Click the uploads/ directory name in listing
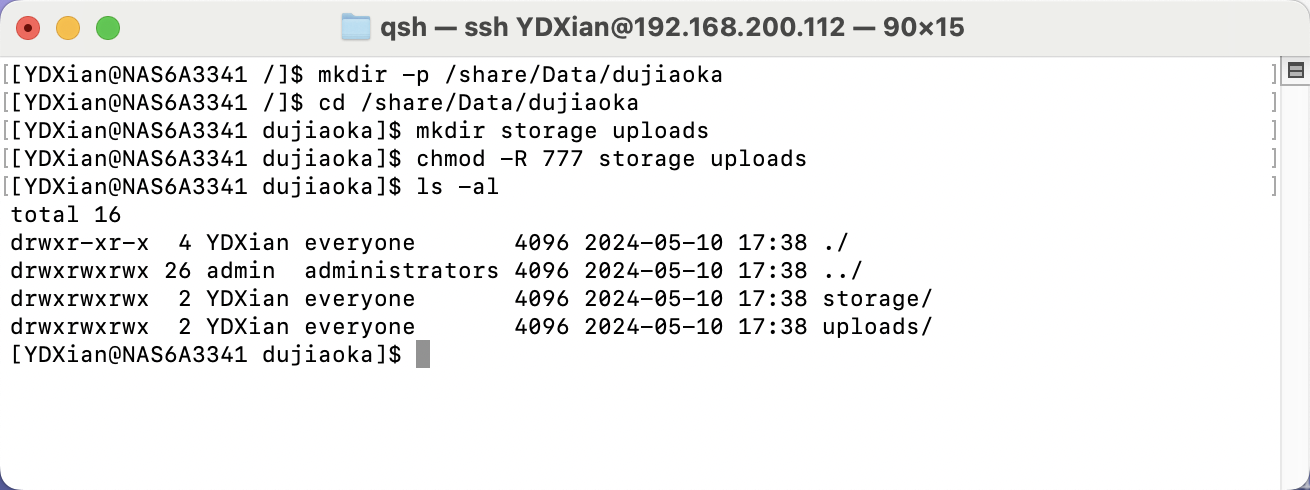 877,326
